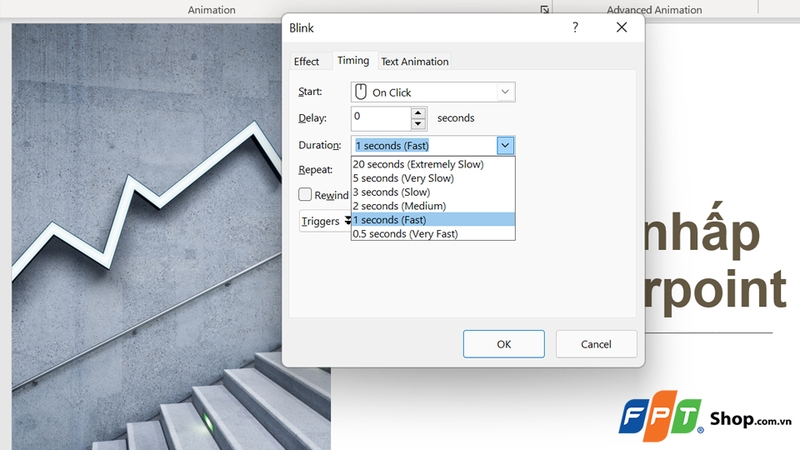Toggle the Rewind checkbox

[305, 194]
